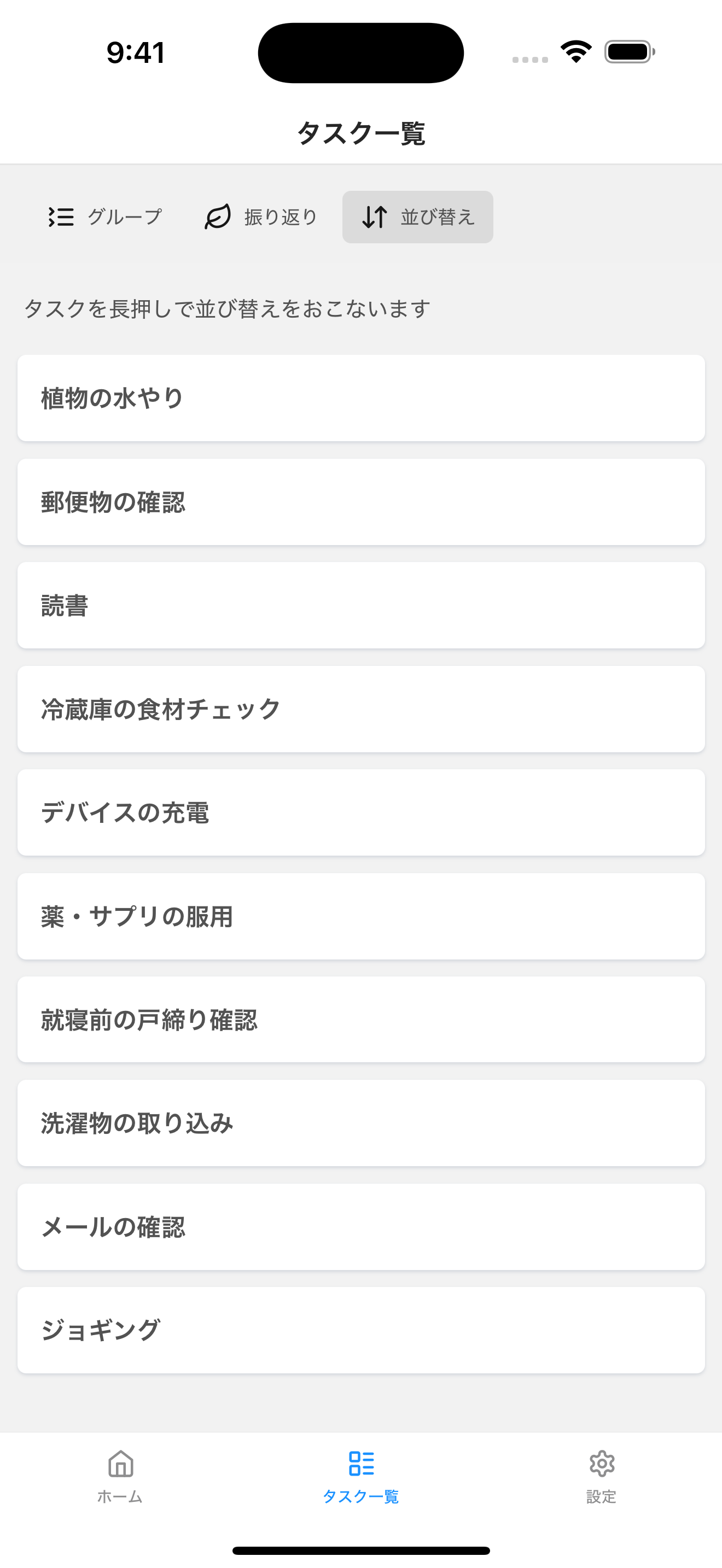
Task: Tap the 読書 task card
Action: [x=361, y=606]
